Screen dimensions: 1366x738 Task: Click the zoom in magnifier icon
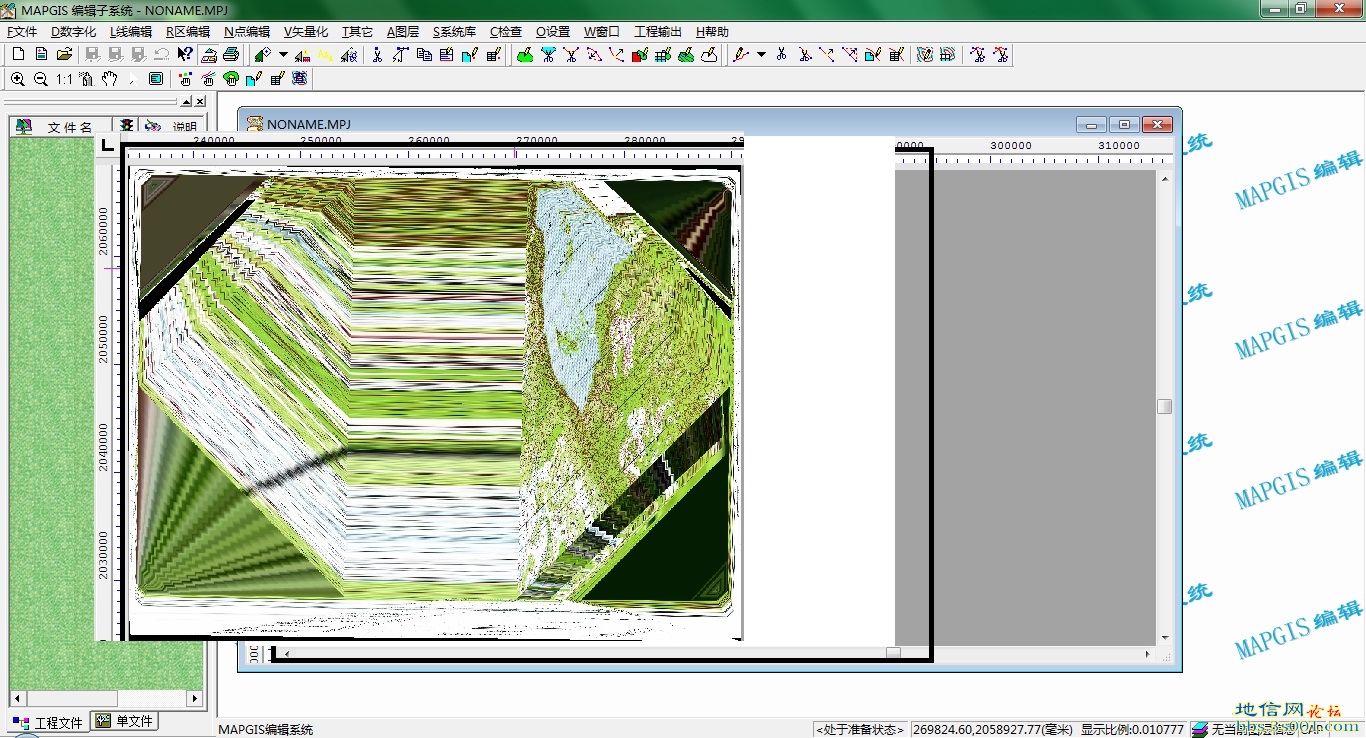(18, 78)
